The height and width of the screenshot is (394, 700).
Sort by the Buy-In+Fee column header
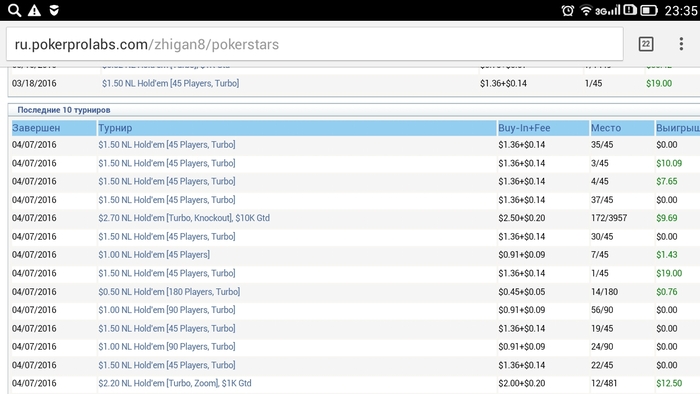coord(543,128)
